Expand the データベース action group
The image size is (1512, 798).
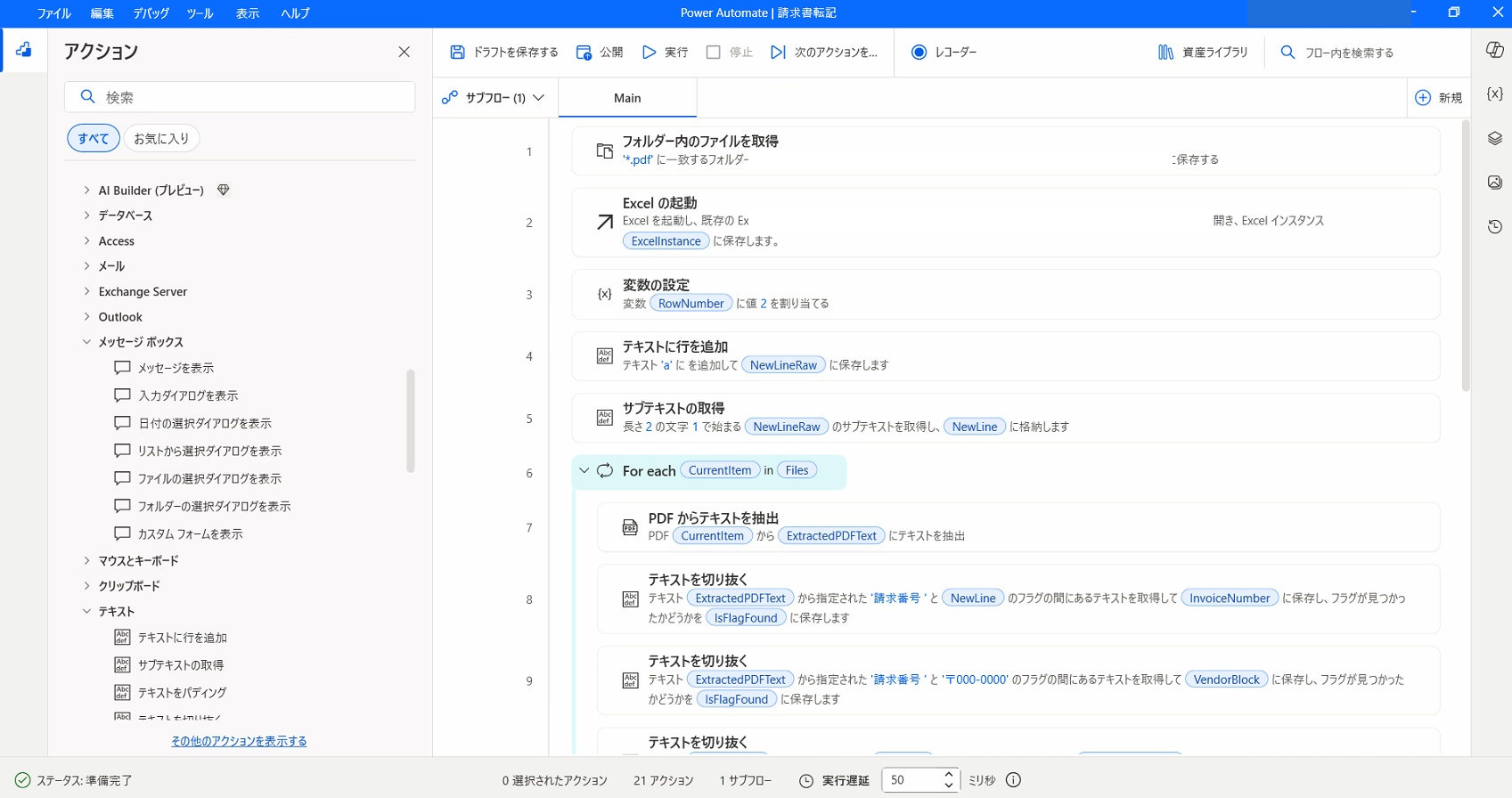tap(86, 216)
